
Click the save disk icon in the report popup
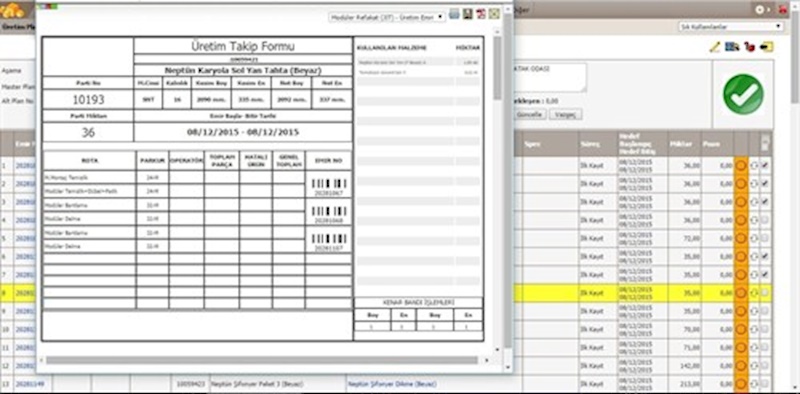pyautogui.click(x=467, y=15)
